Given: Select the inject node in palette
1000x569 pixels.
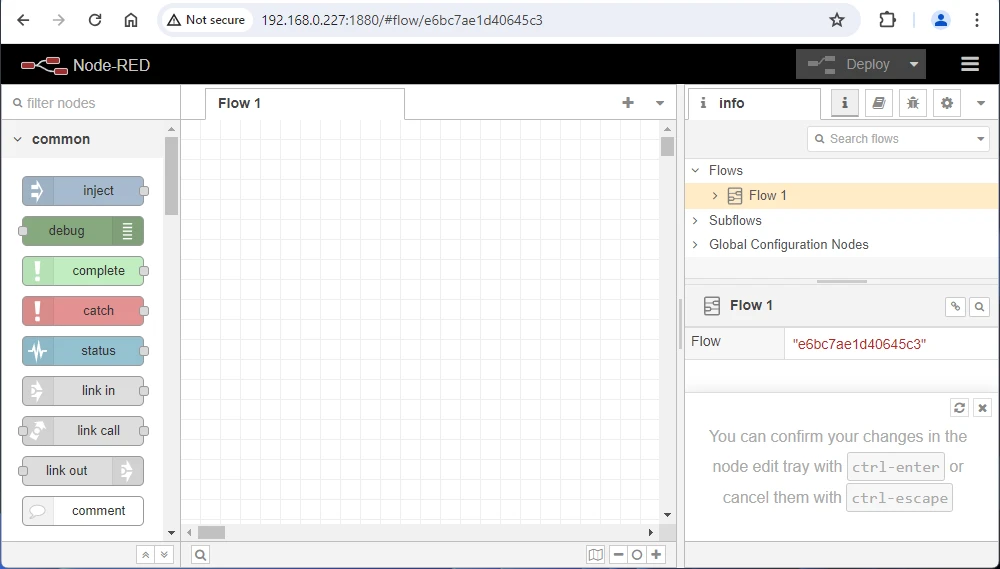Looking at the screenshot, I should [83, 191].
